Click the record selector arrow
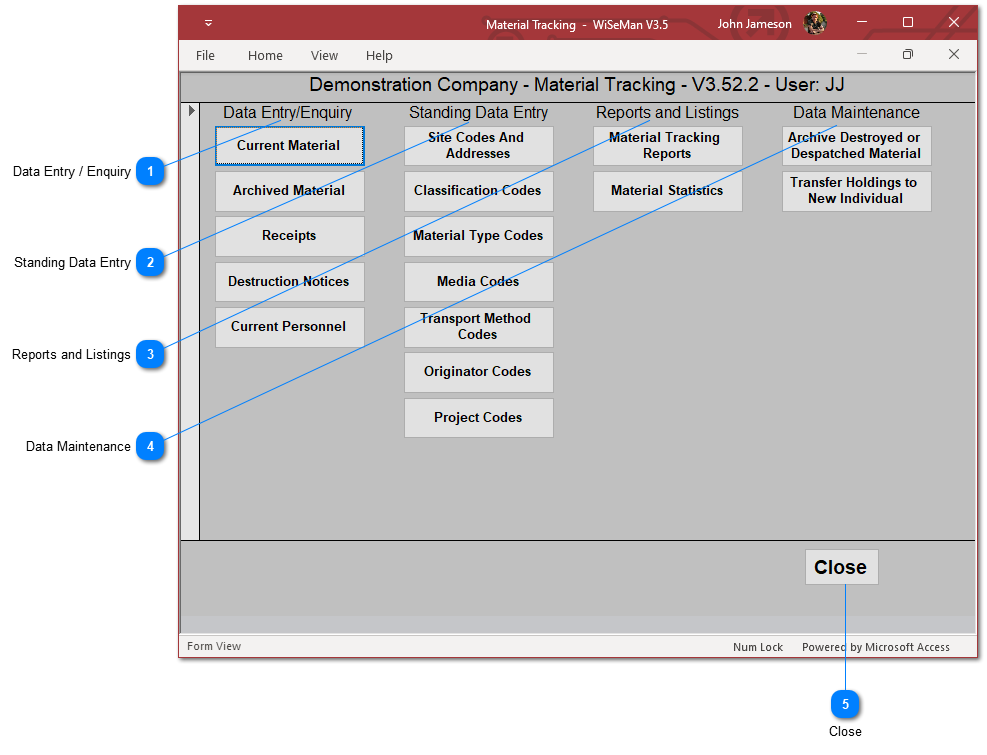The image size is (987, 755). coord(191,111)
